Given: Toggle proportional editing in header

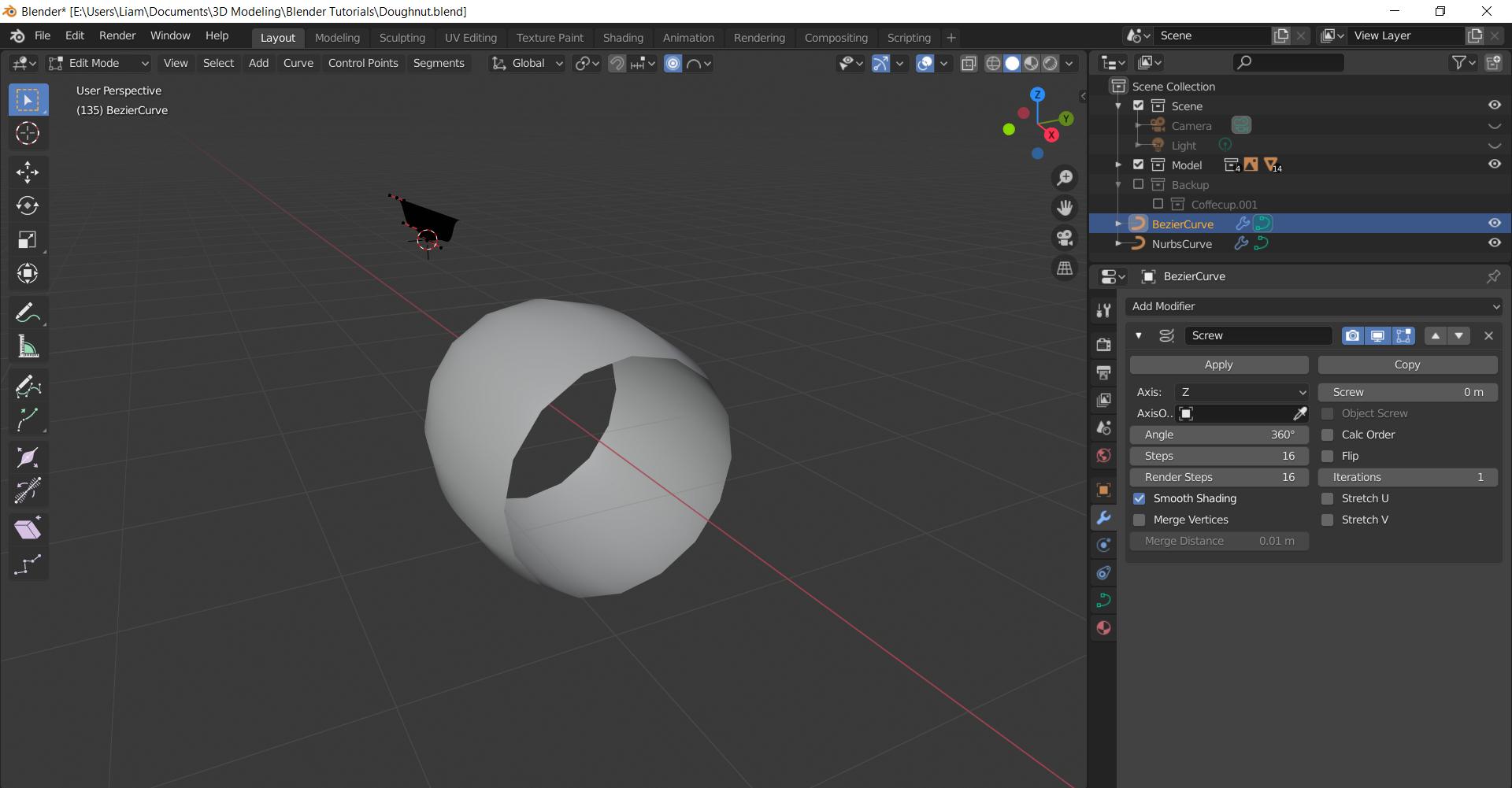Looking at the screenshot, I should pyautogui.click(x=673, y=63).
